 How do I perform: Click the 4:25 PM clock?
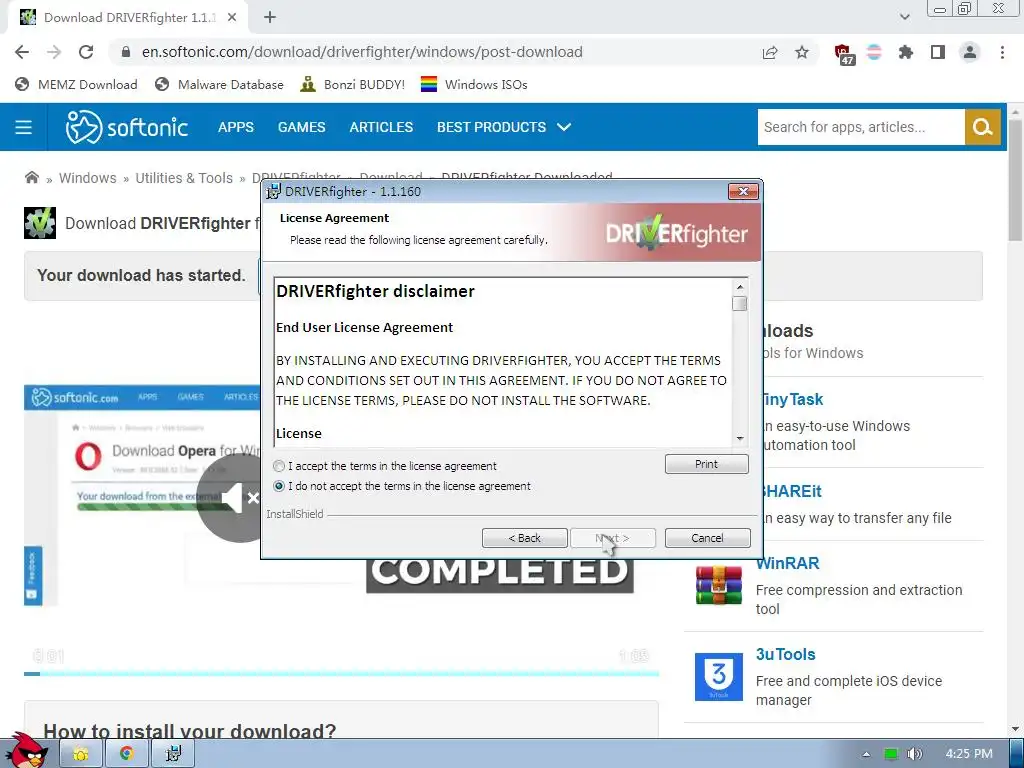coord(968,754)
